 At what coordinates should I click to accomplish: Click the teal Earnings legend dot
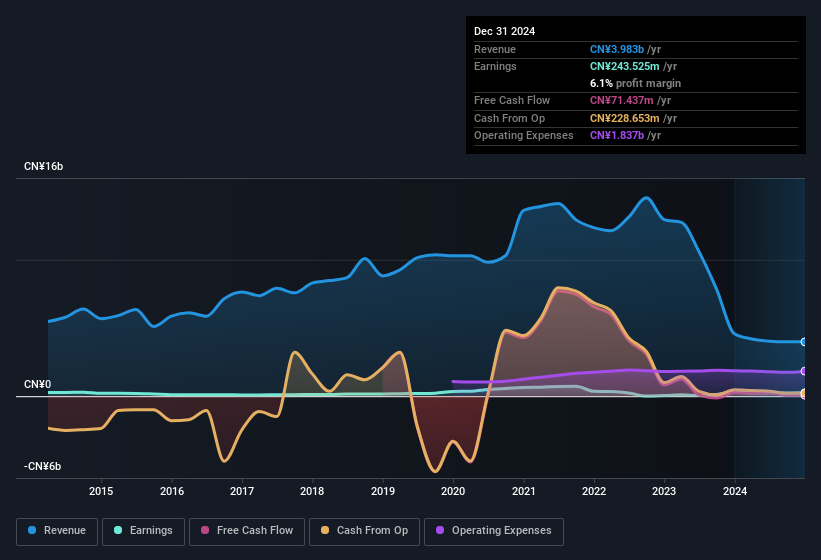pos(118,530)
